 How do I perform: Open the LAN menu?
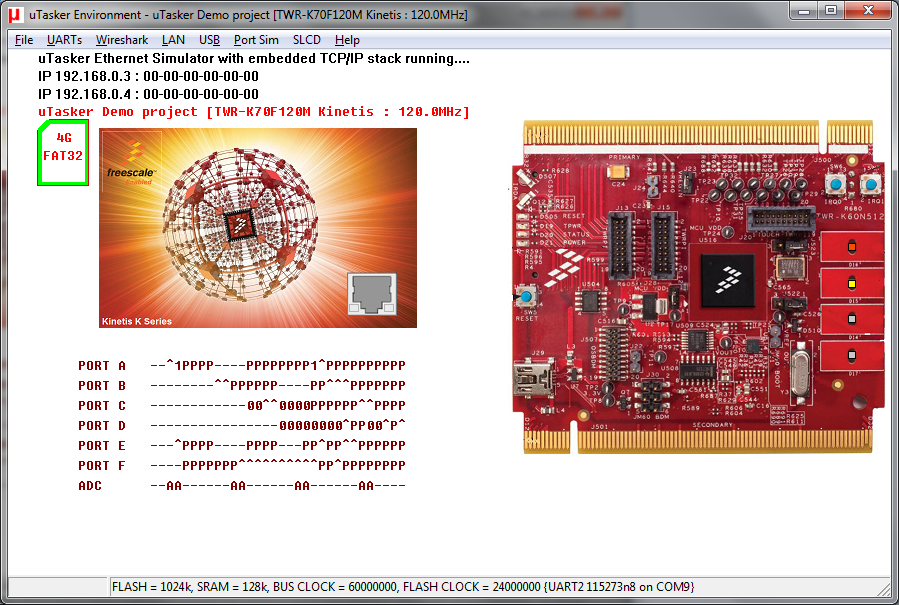(173, 40)
